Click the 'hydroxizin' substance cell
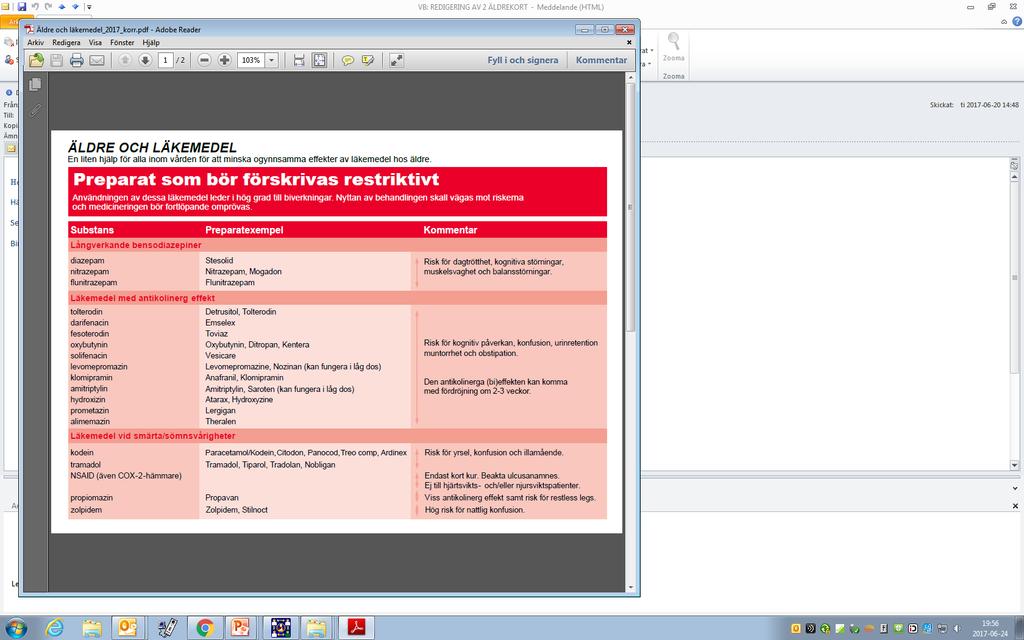Screen dimensions: 1024x640 point(89,400)
